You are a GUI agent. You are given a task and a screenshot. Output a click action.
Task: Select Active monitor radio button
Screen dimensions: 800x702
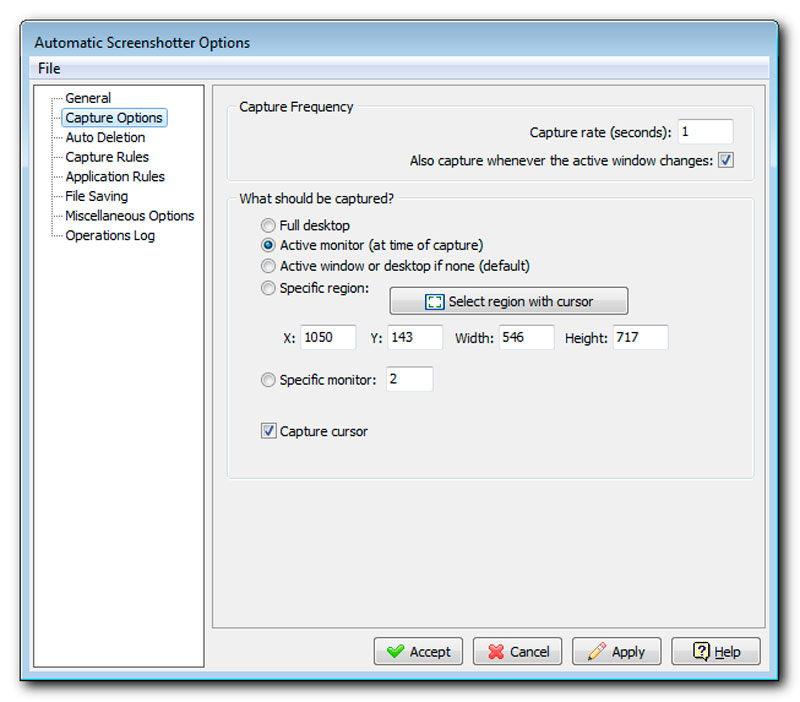point(268,245)
